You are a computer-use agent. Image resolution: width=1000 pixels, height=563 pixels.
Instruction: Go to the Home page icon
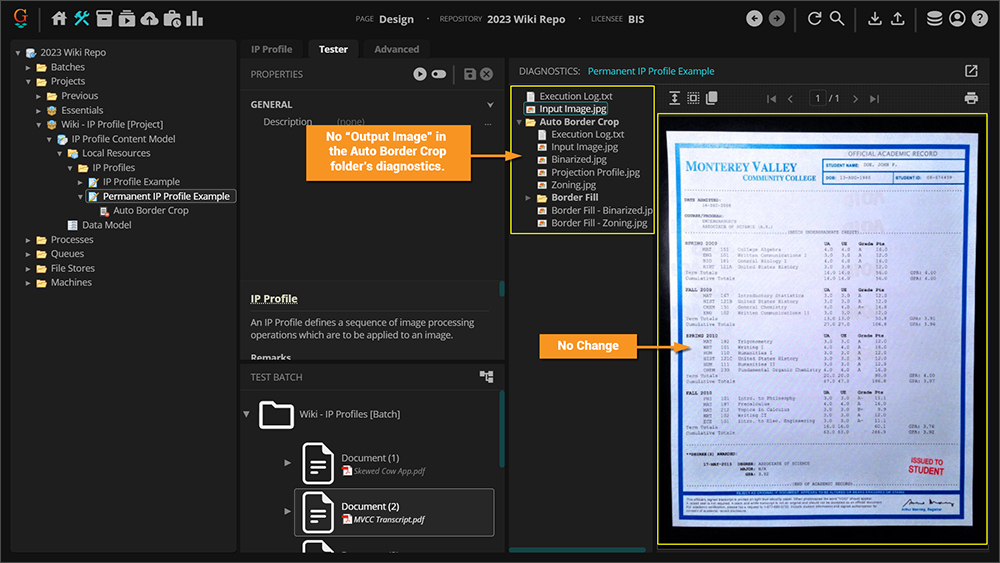click(59, 18)
